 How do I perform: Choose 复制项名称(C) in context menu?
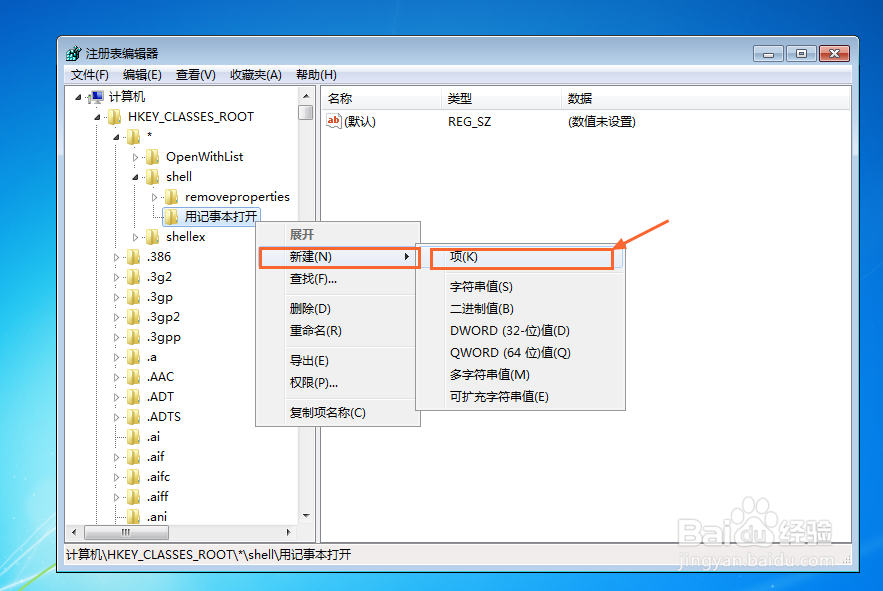pyautogui.click(x=338, y=412)
